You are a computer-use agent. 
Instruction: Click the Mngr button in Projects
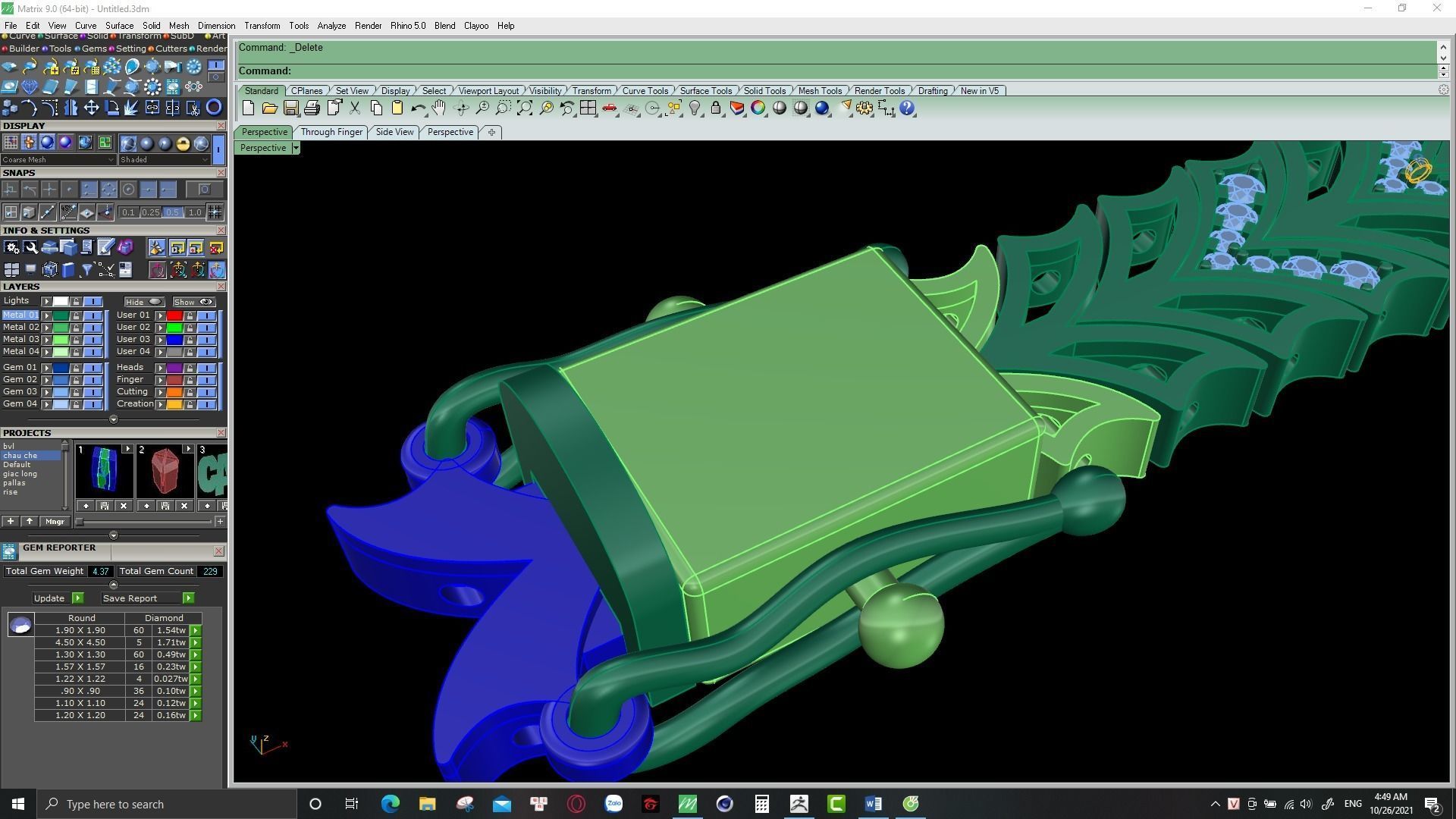[x=55, y=522]
